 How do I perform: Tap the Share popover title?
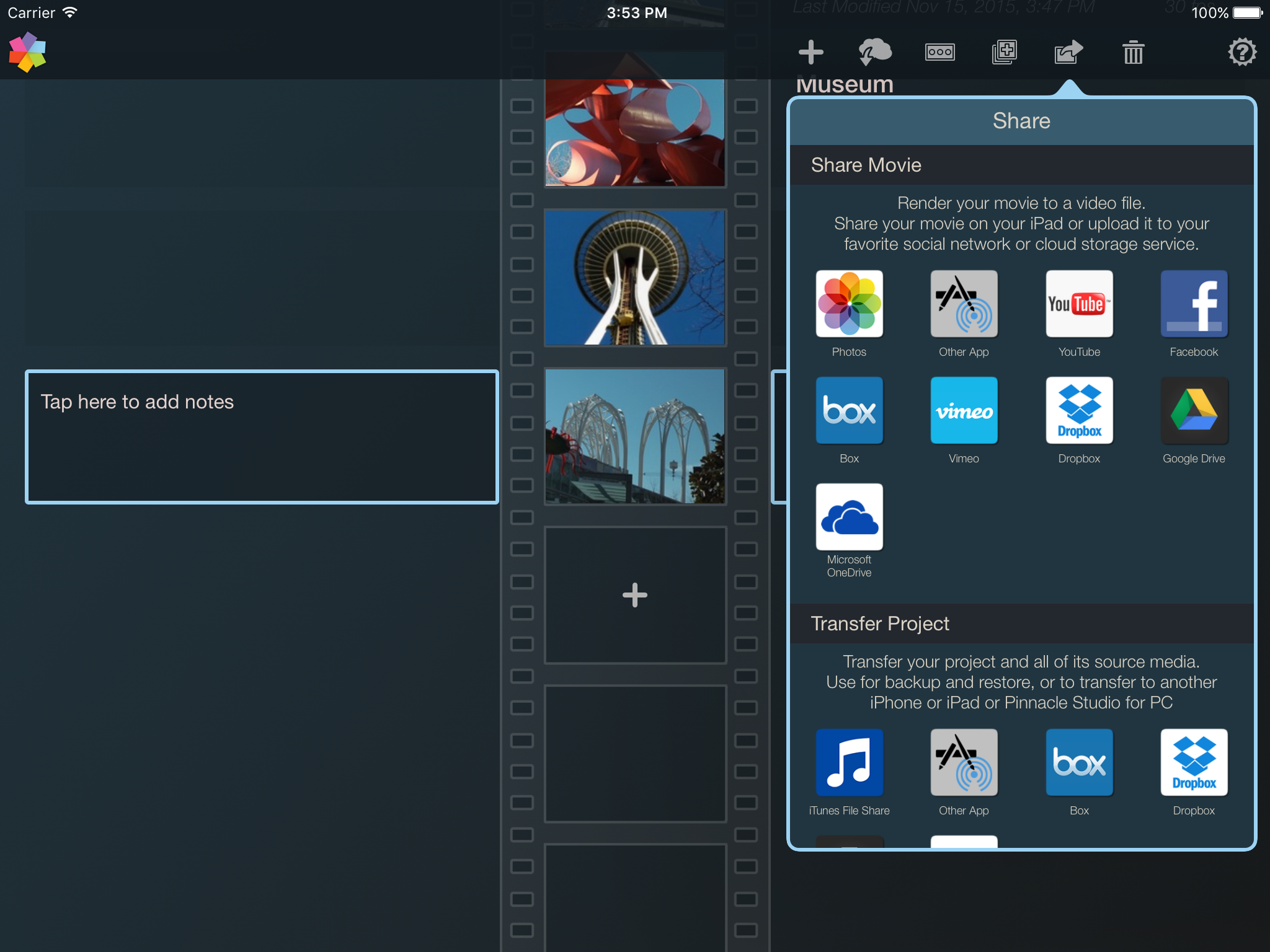point(1021,121)
